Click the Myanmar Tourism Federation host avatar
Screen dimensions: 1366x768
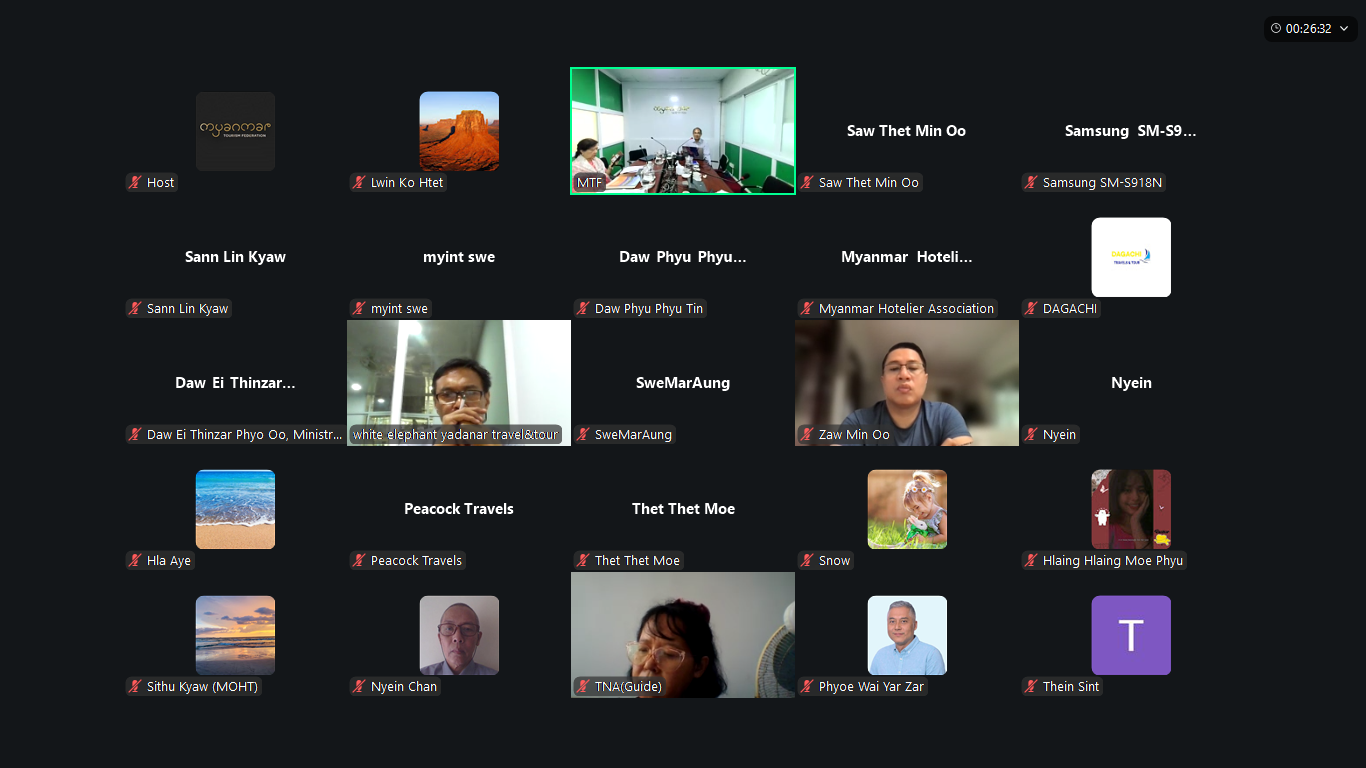tap(235, 131)
